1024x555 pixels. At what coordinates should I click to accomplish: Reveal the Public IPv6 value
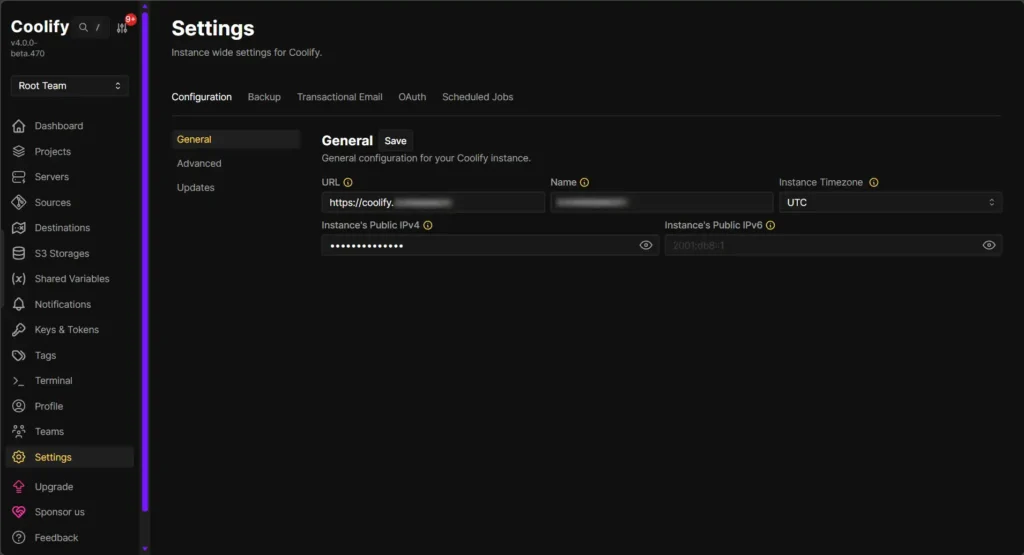[989, 246]
